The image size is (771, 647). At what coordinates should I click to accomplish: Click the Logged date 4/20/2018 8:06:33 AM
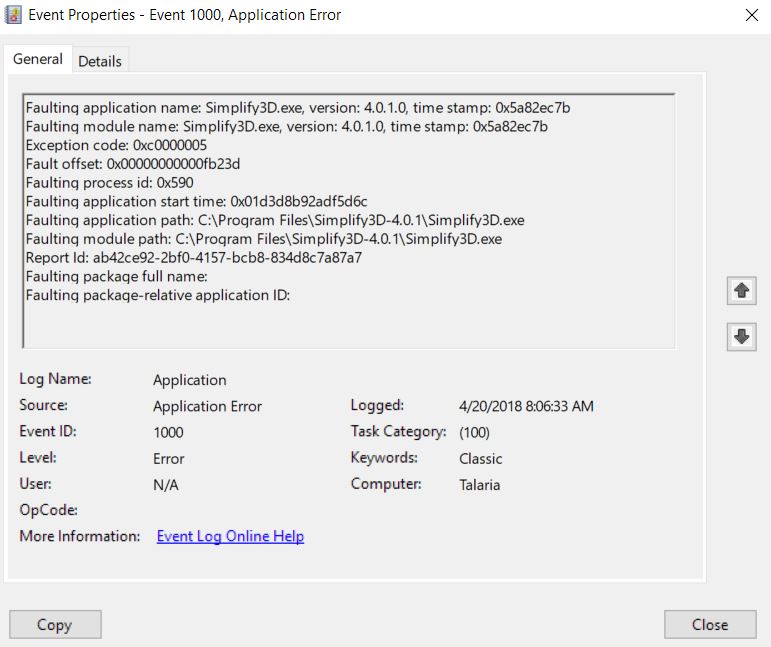526,406
